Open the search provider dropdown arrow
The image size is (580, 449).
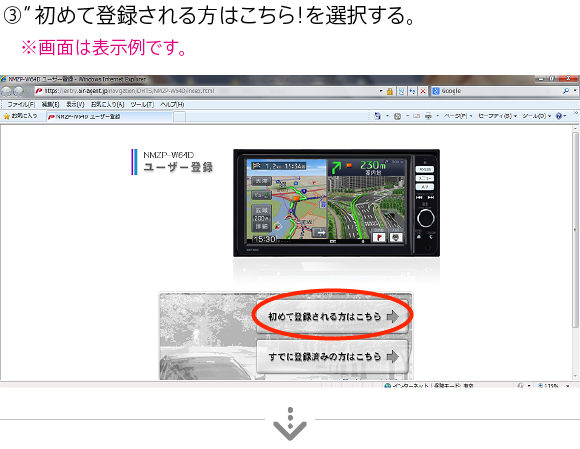575,91
